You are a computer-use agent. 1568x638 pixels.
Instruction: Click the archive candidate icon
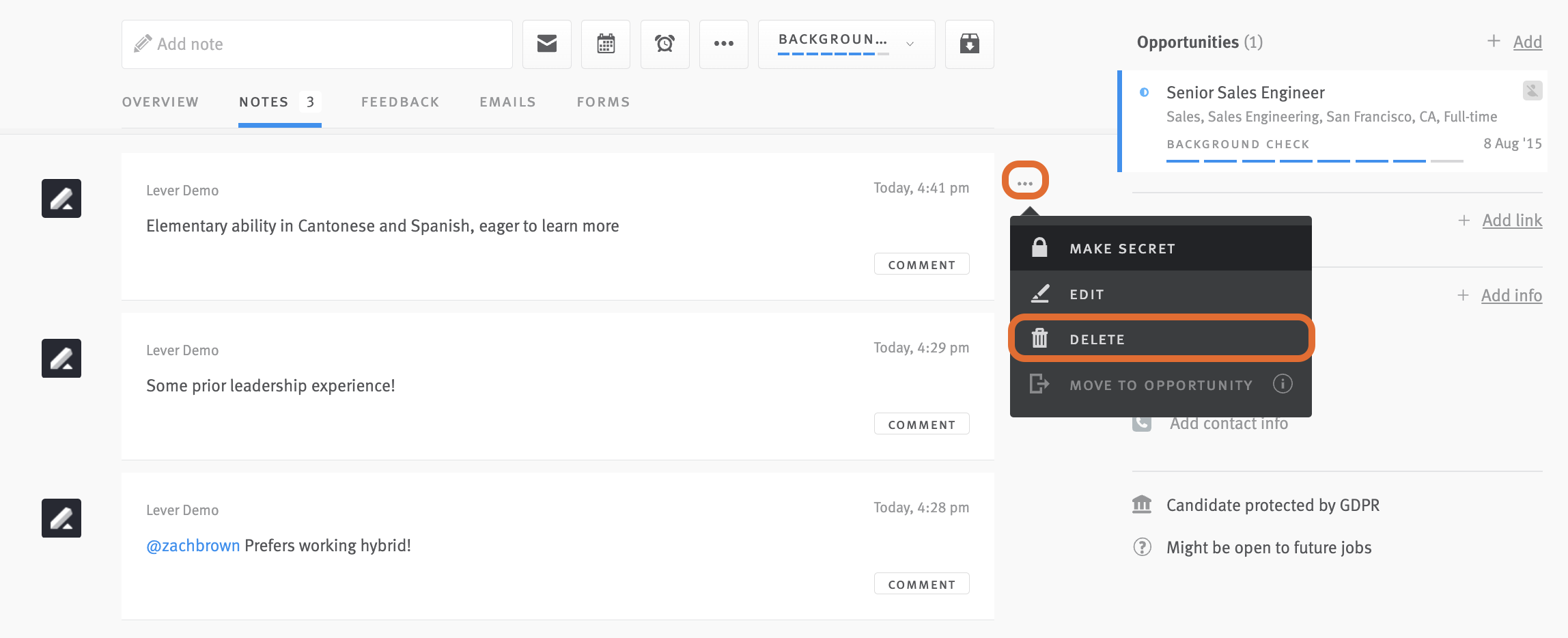(969, 44)
